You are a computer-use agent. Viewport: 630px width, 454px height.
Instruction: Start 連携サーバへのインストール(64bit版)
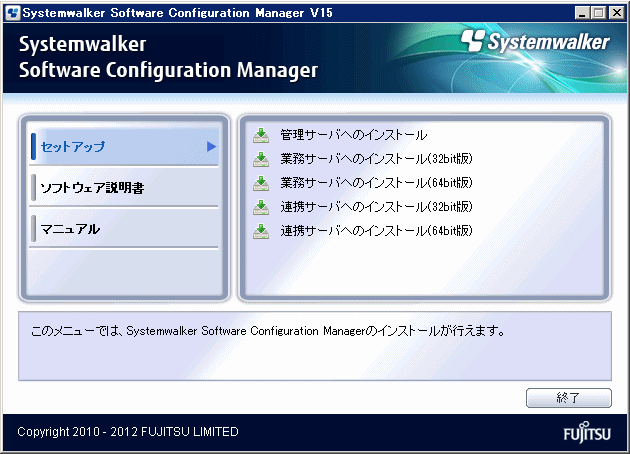pyautogui.click(x=376, y=231)
